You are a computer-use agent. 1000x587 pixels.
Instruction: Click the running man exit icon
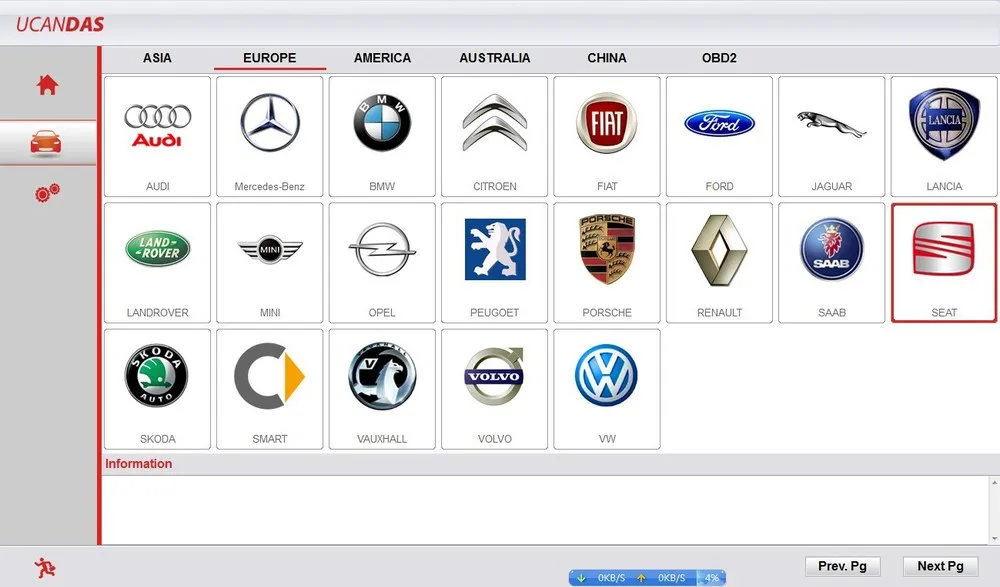pos(45,567)
